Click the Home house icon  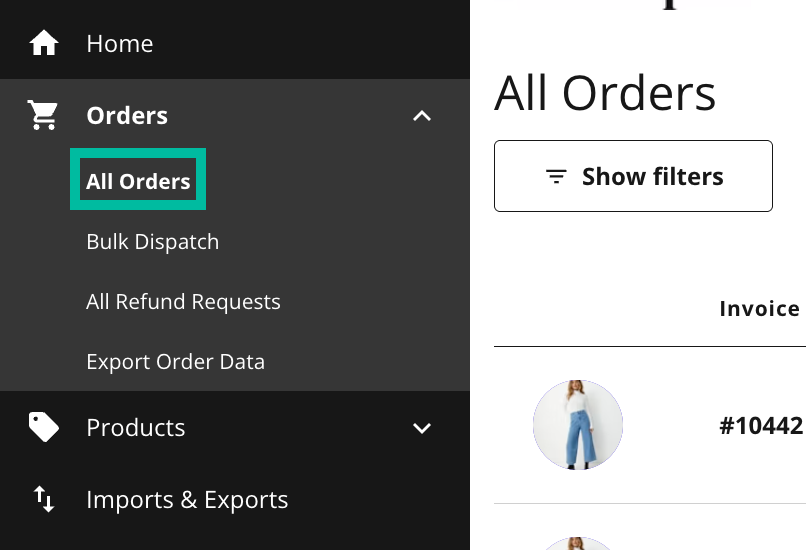[44, 43]
